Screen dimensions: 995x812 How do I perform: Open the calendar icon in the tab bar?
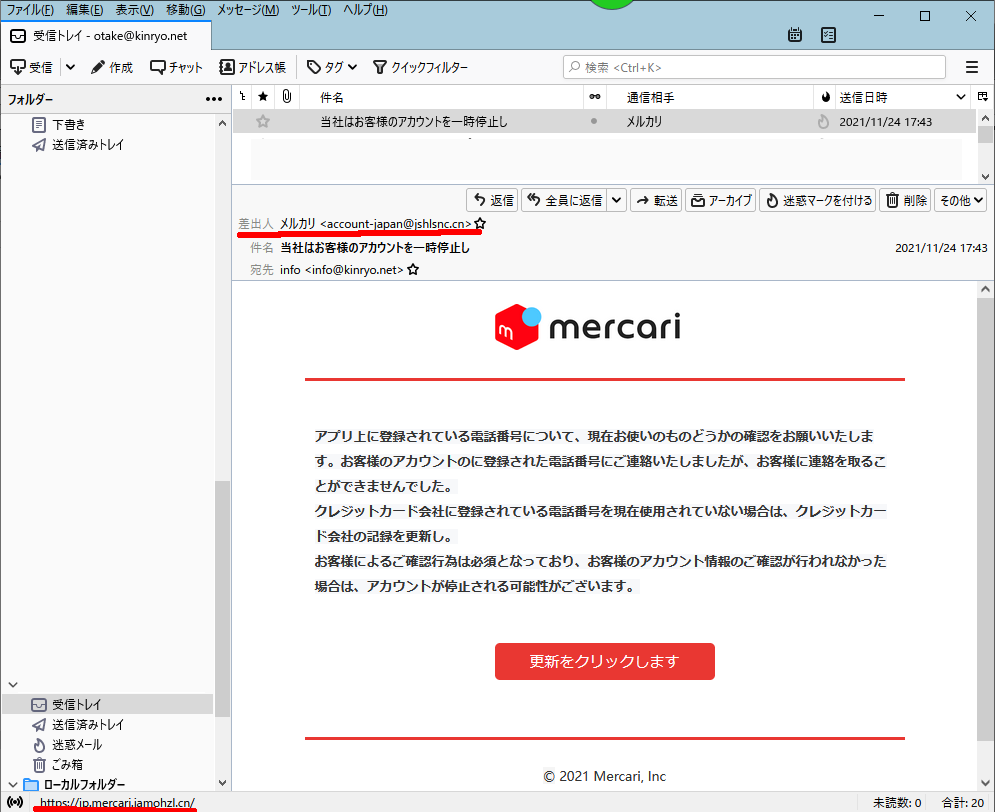coord(794,35)
